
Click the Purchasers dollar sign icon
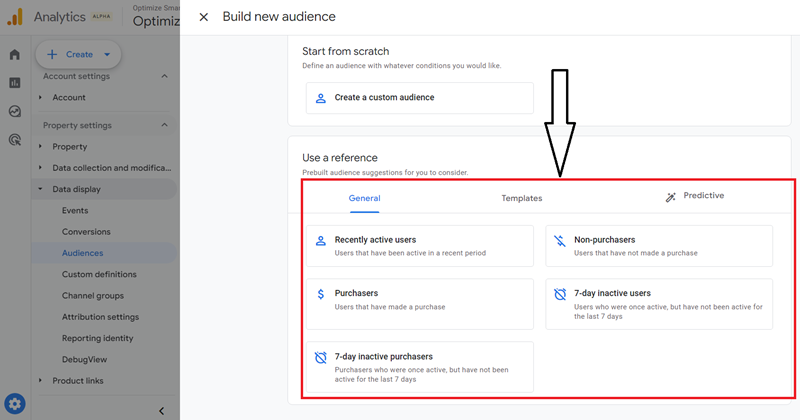coord(320,294)
